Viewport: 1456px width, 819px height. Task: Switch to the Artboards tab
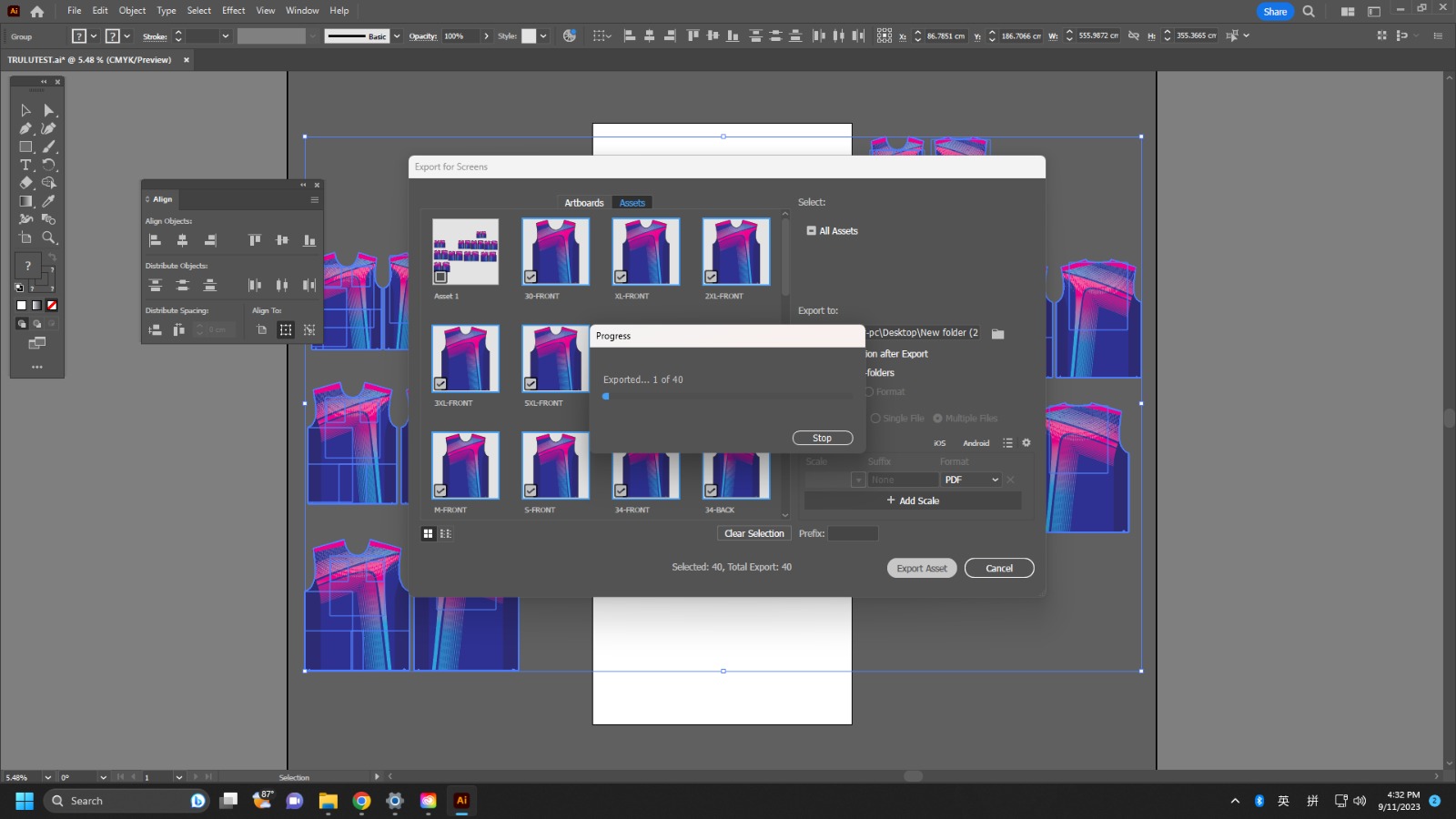tap(583, 202)
